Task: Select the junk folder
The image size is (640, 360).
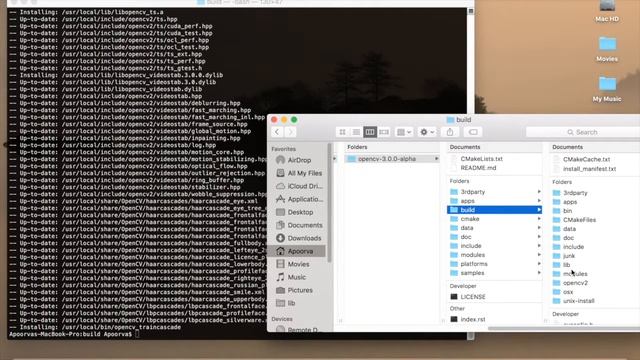Action: tap(569, 256)
